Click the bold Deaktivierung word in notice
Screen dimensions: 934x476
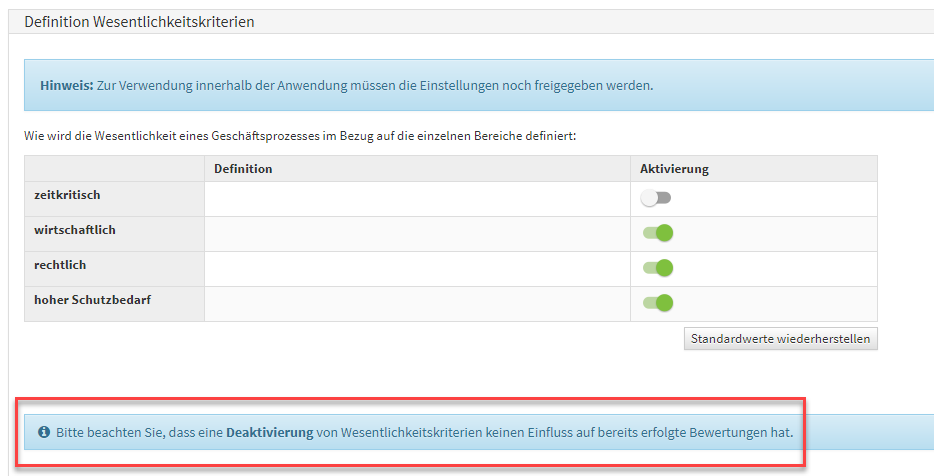tap(269, 433)
